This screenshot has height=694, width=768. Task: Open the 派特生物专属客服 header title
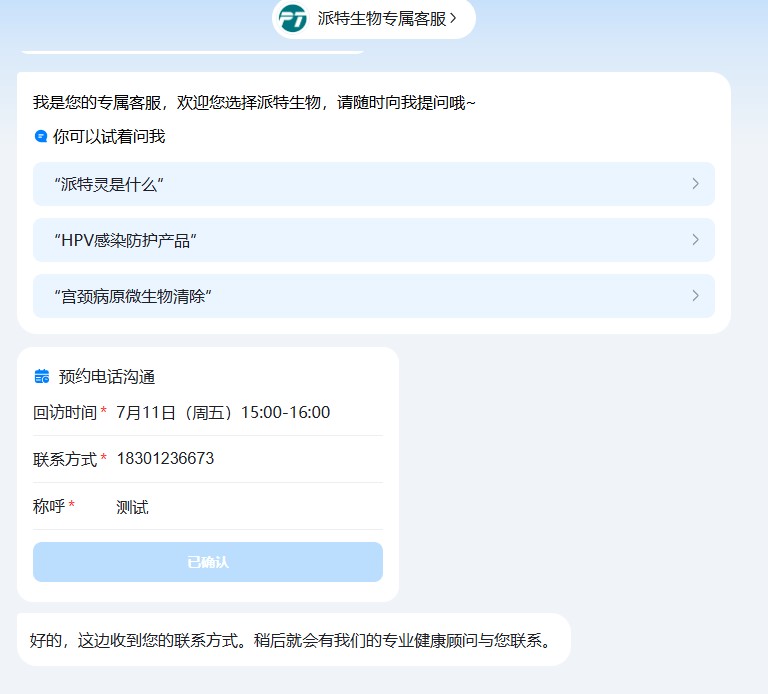(x=381, y=18)
